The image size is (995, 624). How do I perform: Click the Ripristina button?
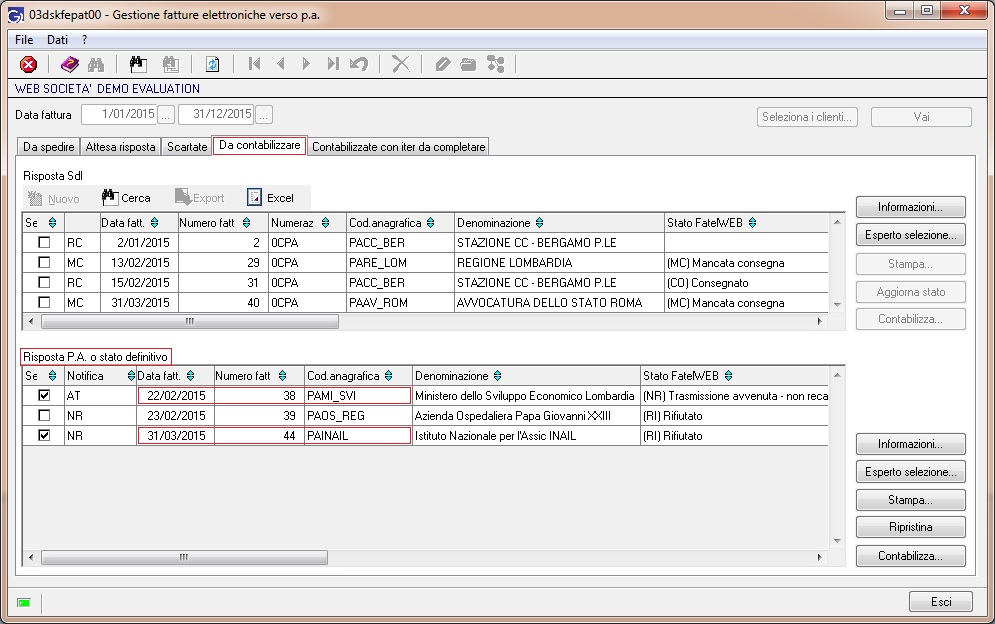[911, 528]
